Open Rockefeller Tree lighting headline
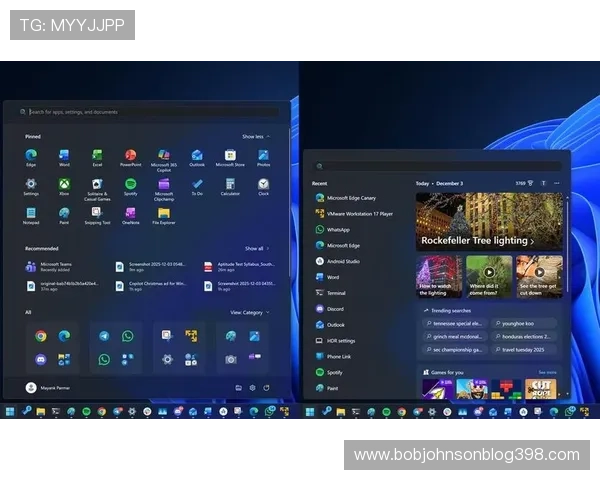Image resolution: width=600 pixels, height=480 pixels. click(478, 240)
